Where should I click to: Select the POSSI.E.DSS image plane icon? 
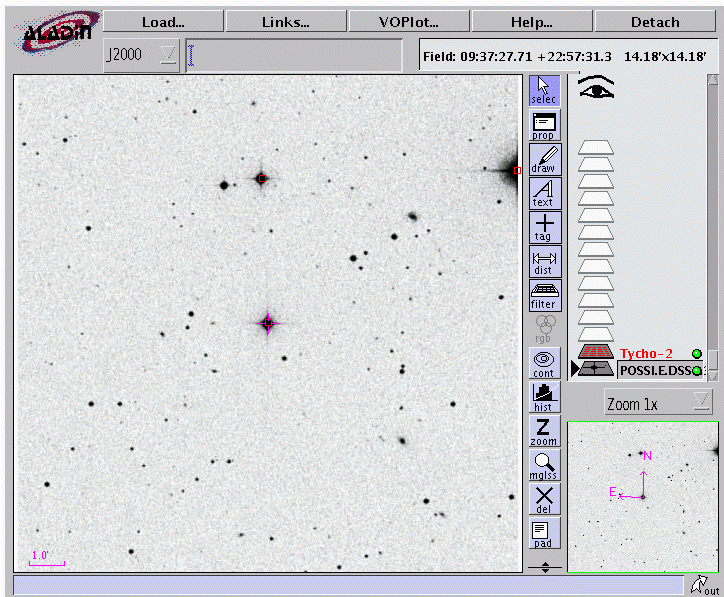pos(596,368)
